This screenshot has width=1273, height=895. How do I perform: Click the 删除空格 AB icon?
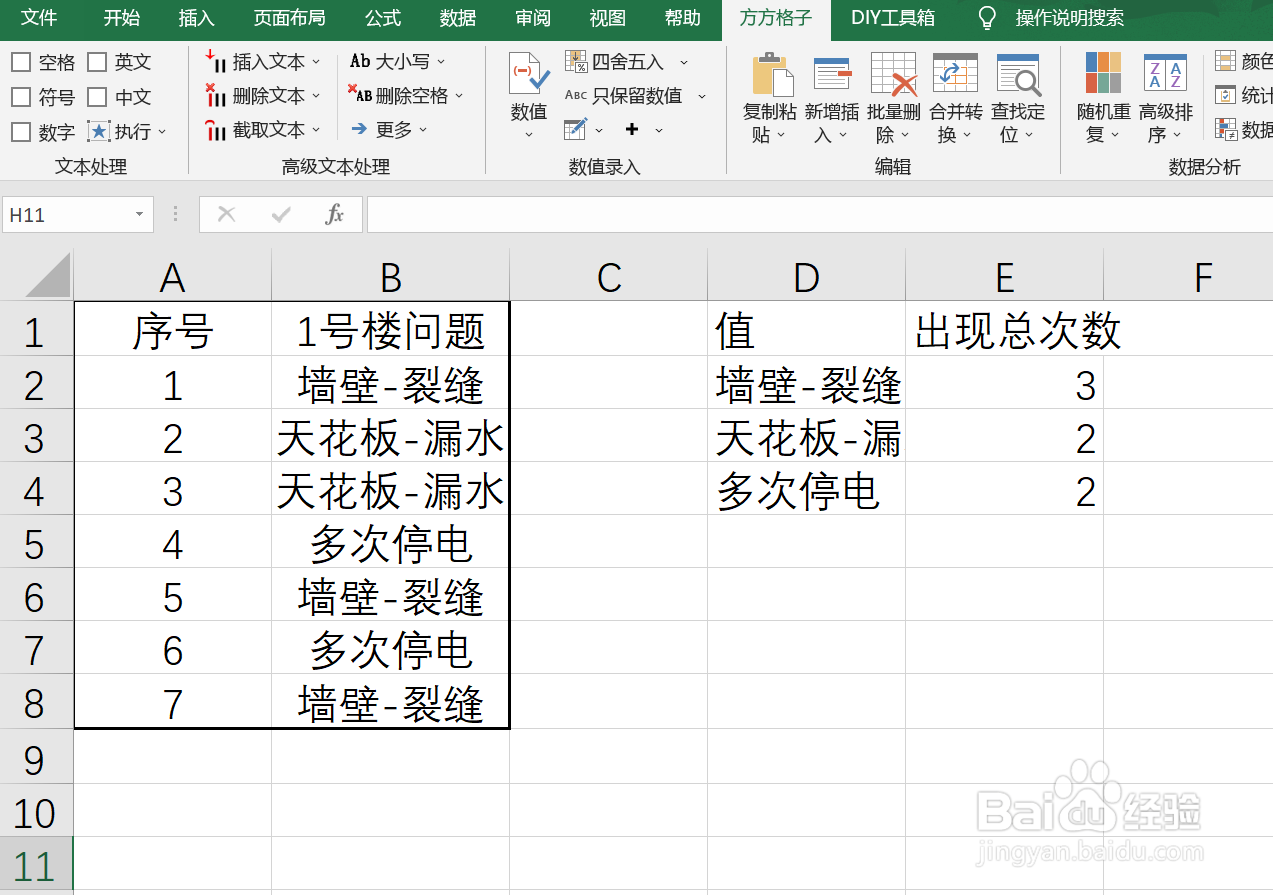tap(360, 95)
